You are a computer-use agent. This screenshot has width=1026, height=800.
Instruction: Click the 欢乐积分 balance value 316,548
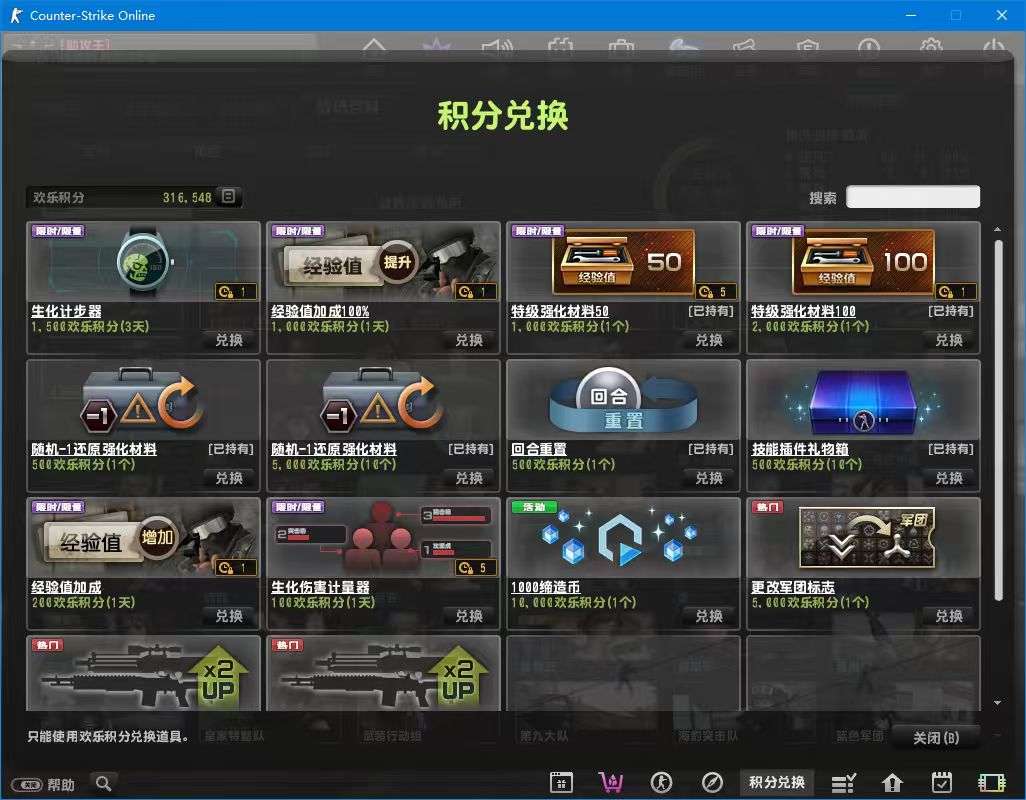coord(187,197)
